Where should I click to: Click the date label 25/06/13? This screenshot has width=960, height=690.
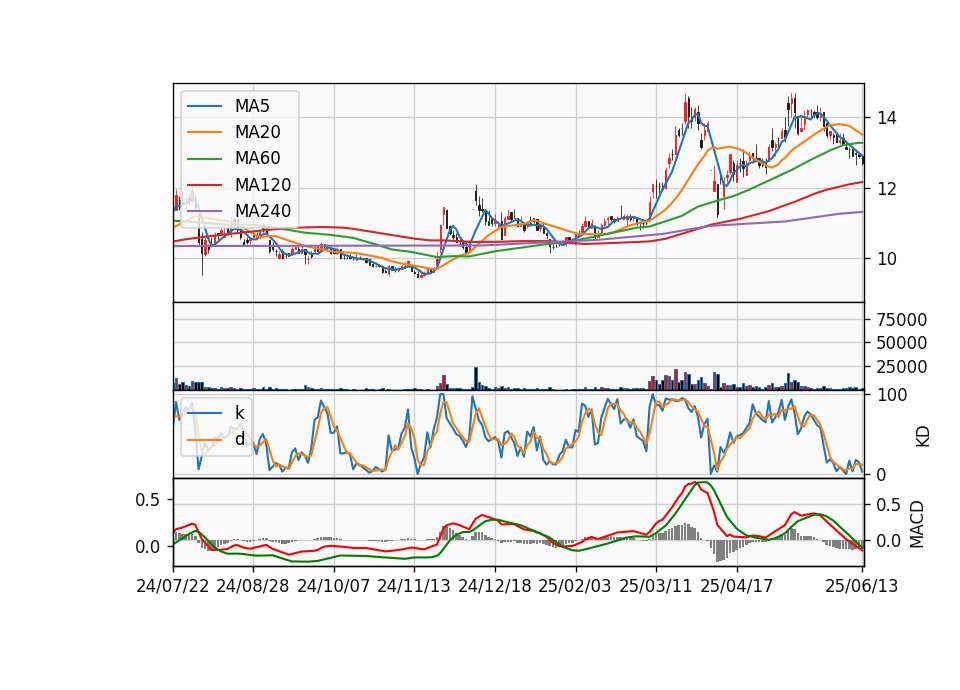pos(861,586)
